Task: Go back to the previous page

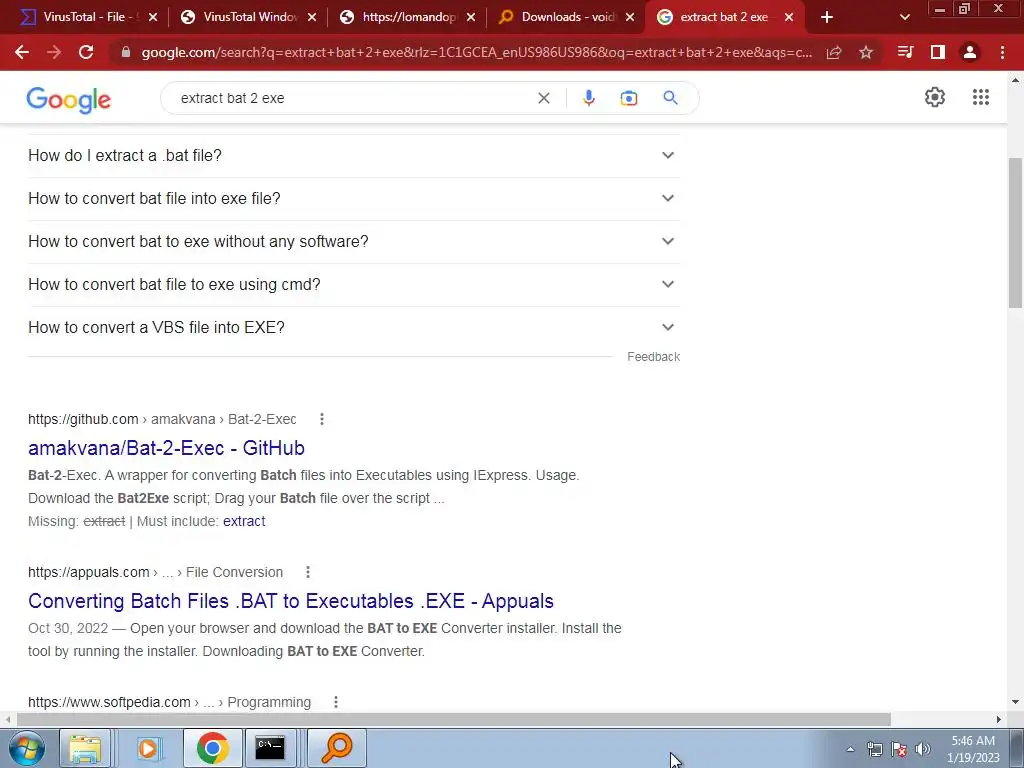Action: point(22,52)
